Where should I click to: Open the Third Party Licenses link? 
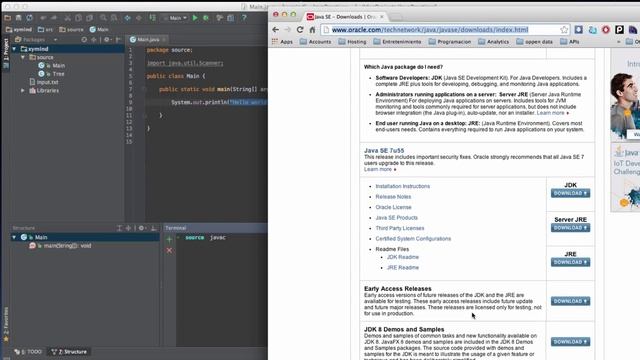[400, 228]
